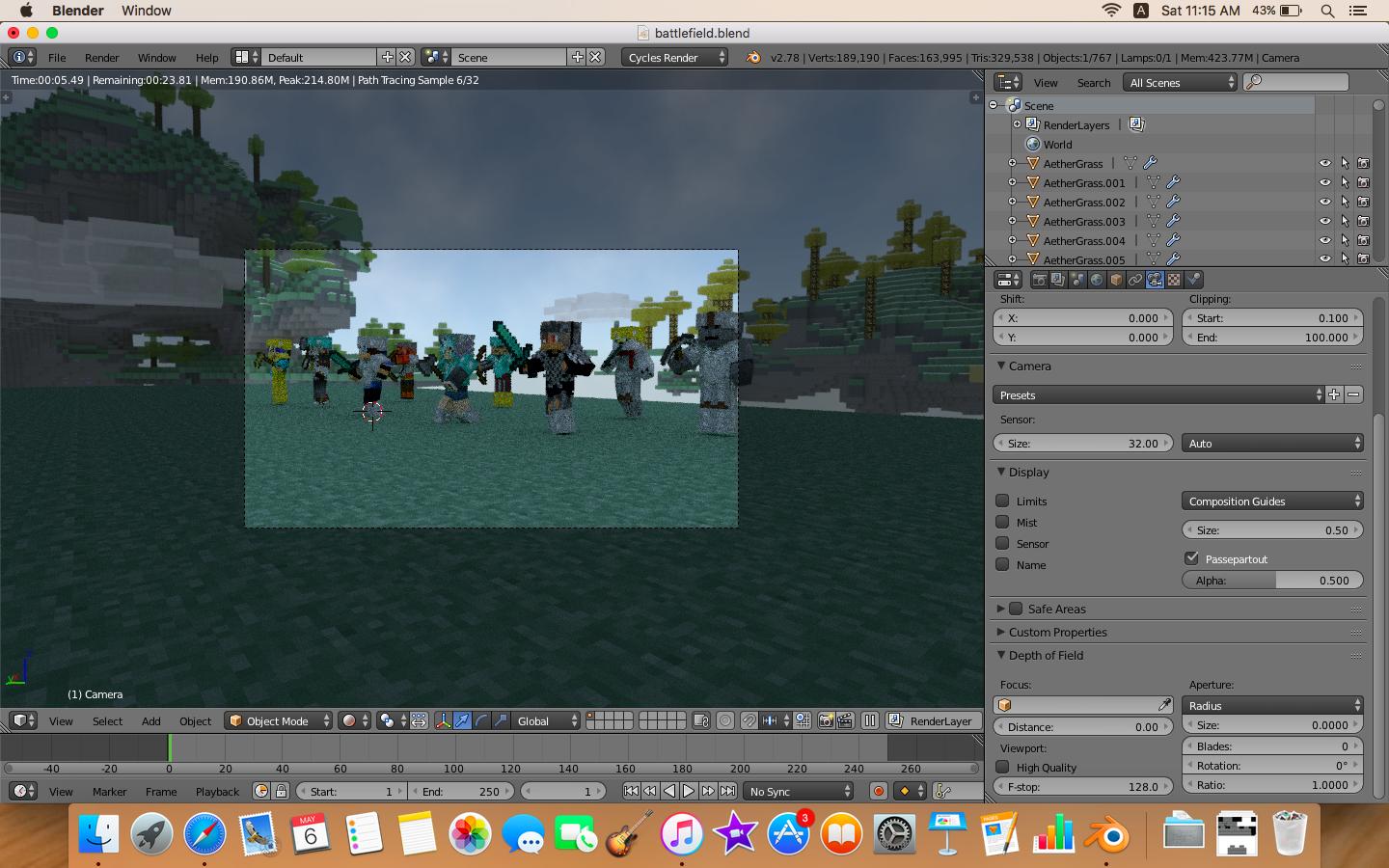Click the automatic keyframe record button
1389x868 pixels.
[878, 791]
